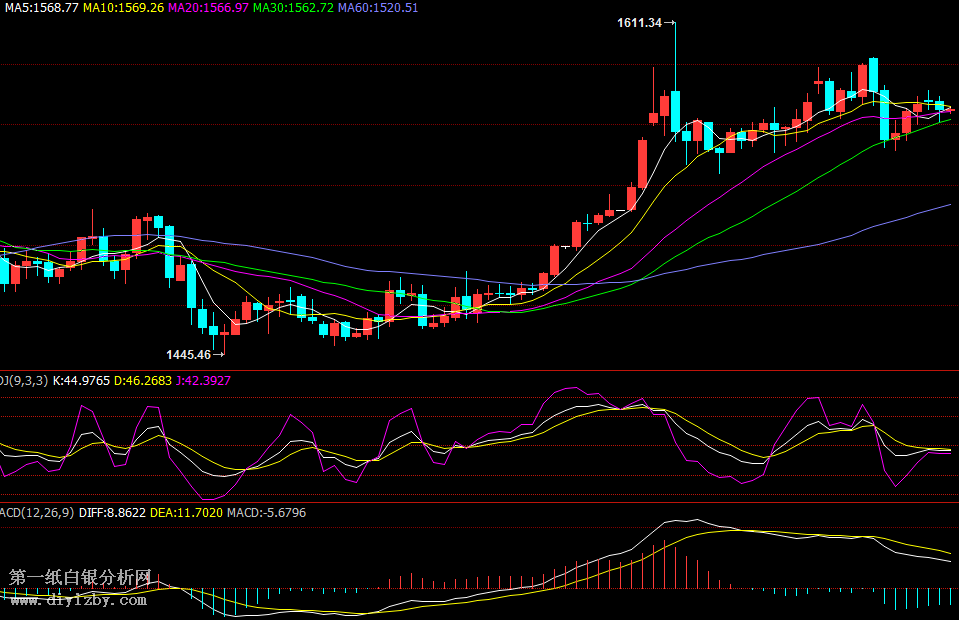Click the green MA30:1562.72 legend label
The height and width of the screenshot is (620, 959).
(293, 7)
